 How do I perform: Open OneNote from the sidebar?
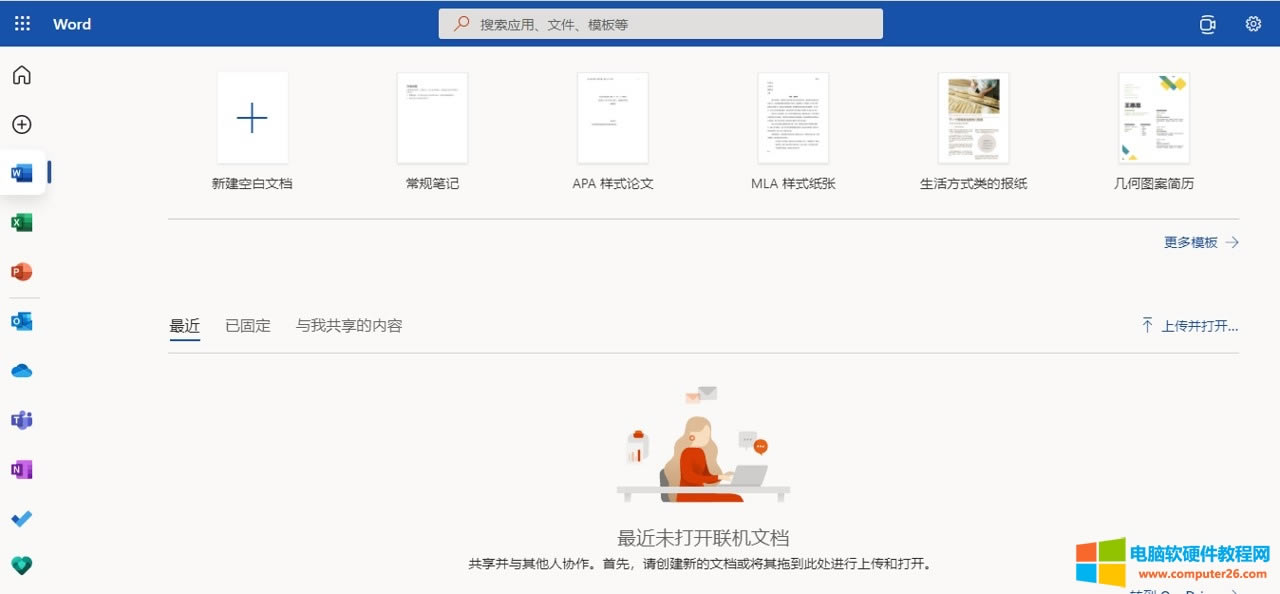[22, 469]
